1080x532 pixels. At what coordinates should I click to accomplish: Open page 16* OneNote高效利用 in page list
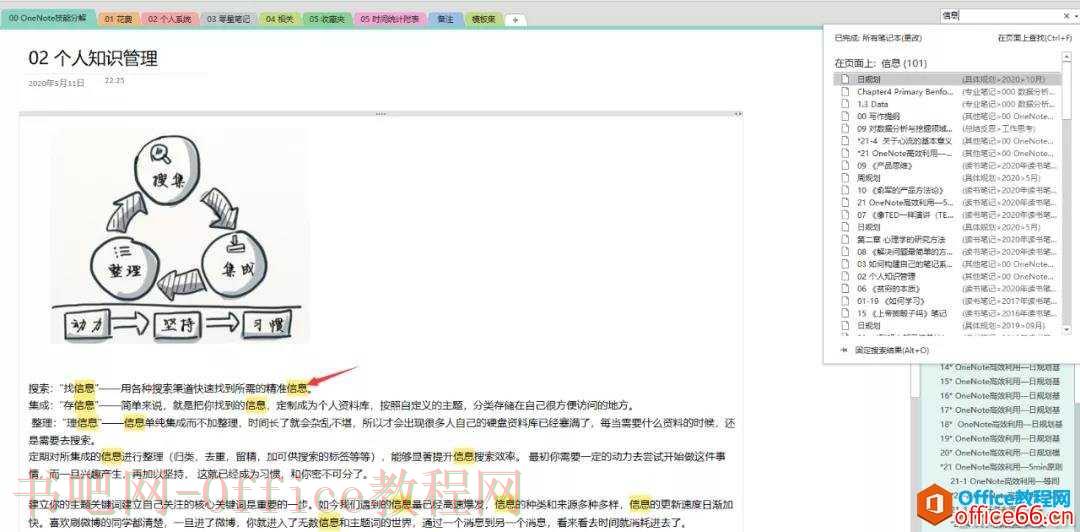999,396
